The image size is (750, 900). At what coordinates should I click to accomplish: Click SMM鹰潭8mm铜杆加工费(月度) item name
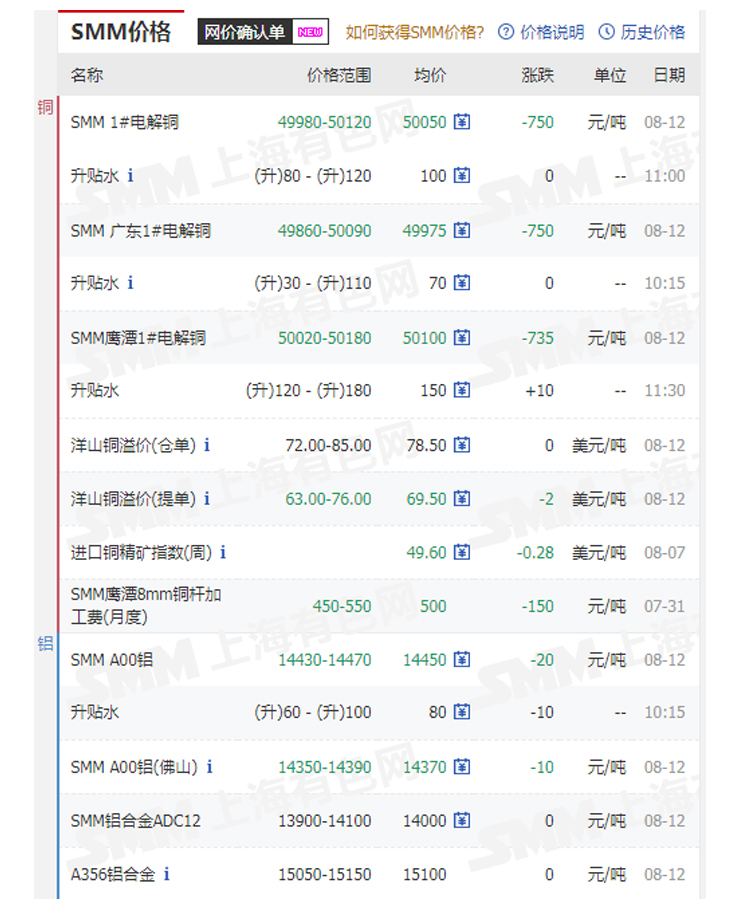coord(146,606)
